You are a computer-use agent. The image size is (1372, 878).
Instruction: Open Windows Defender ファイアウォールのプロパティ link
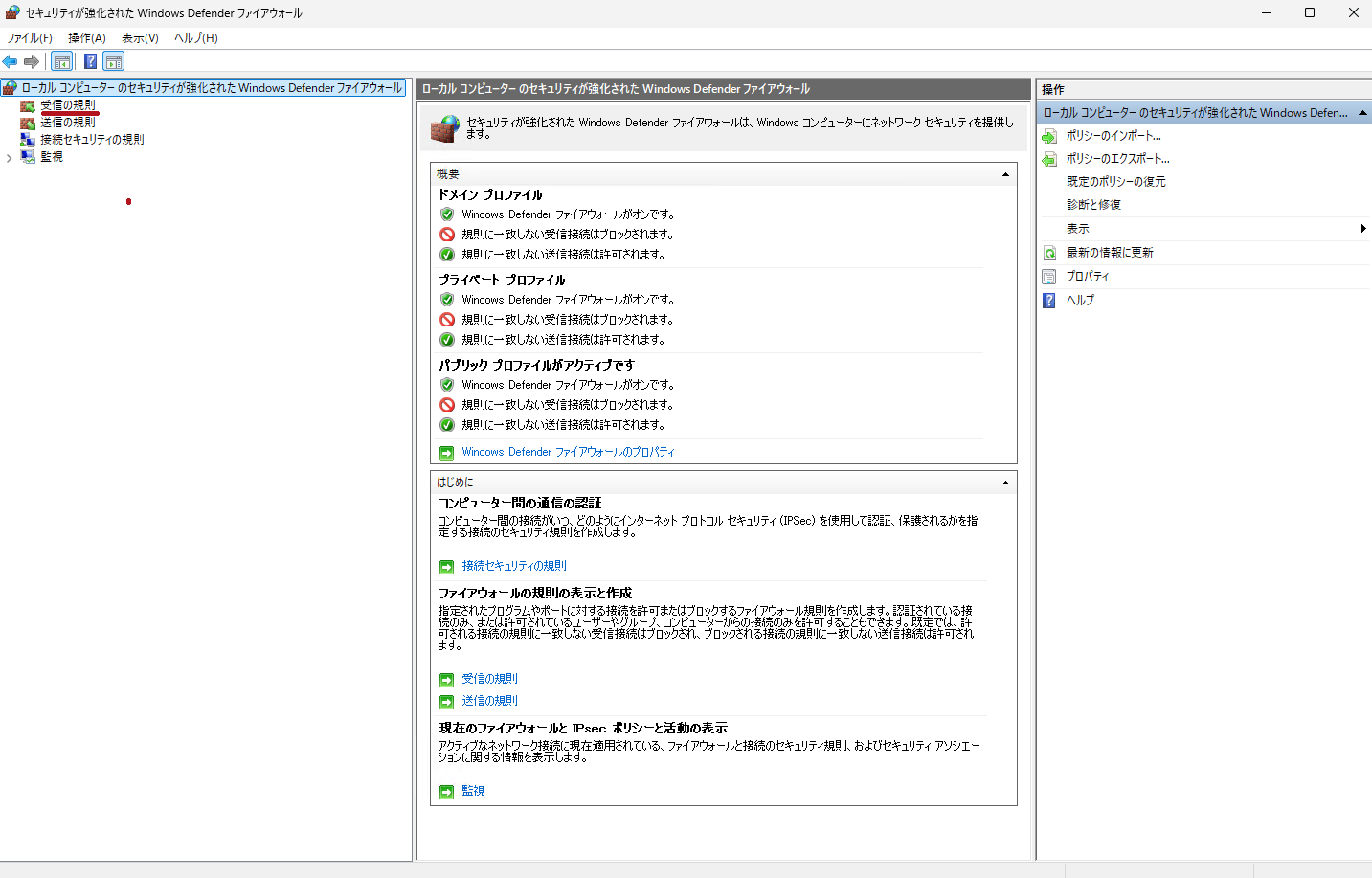568,452
